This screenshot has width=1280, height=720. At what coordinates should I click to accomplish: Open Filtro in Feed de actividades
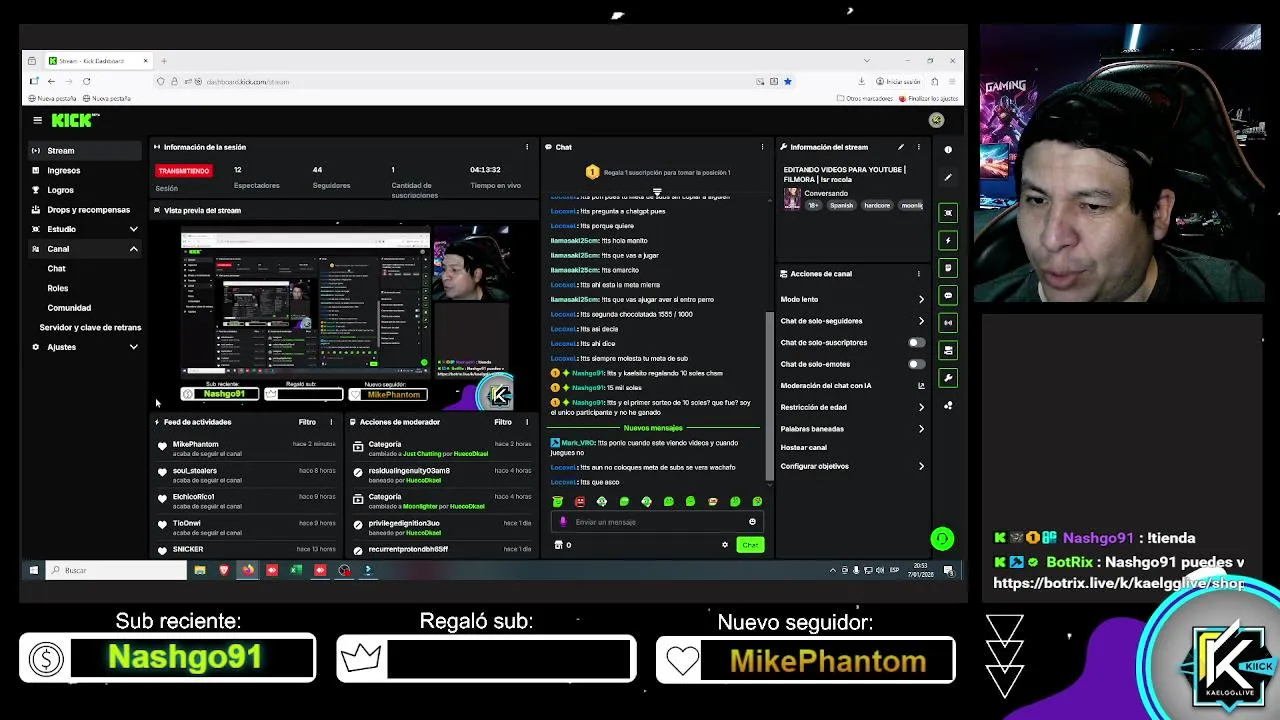click(307, 422)
